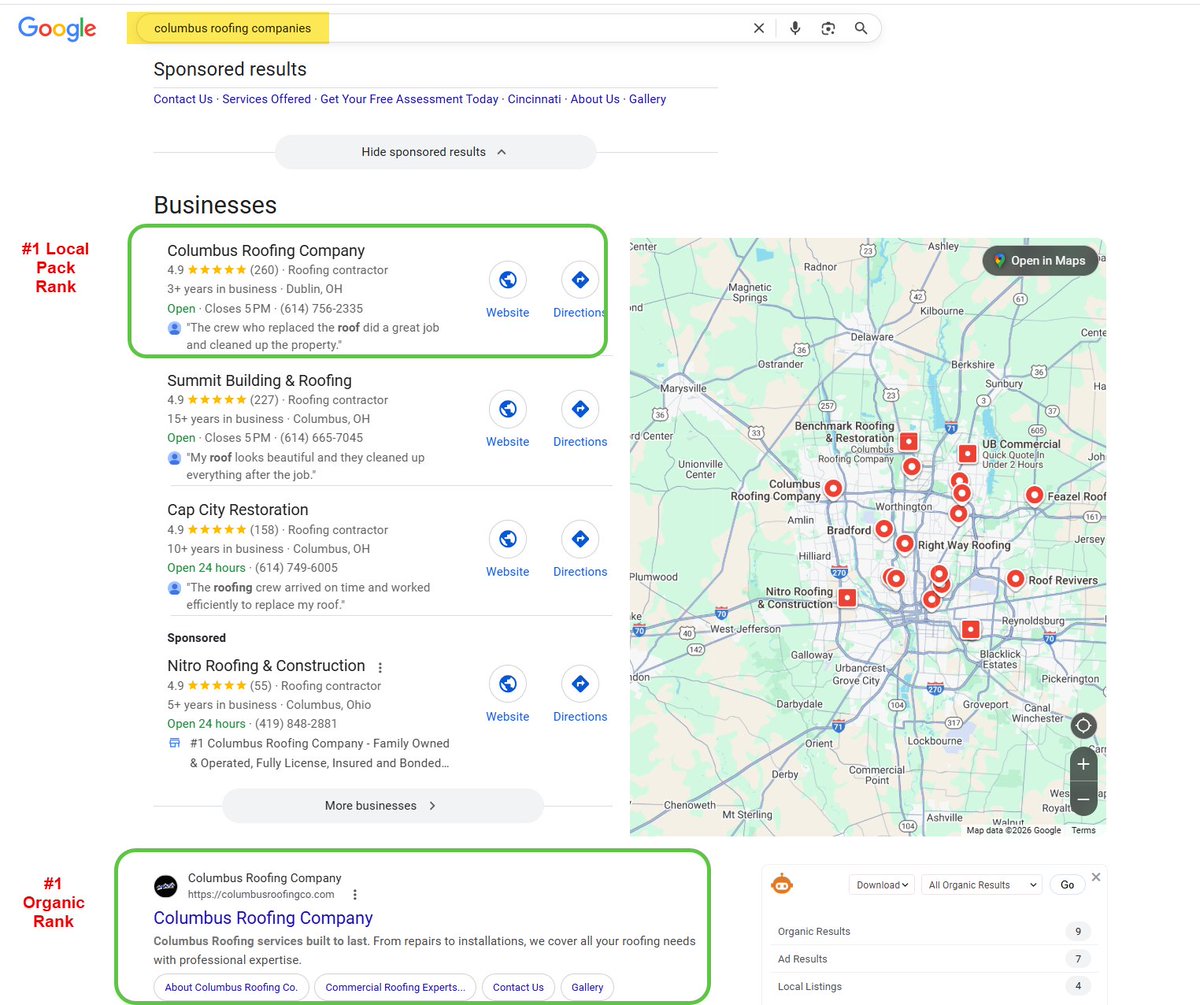Get Directions icon for Columbus Roofing Company
The height and width of the screenshot is (1005, 1200).
pos(580,280)
